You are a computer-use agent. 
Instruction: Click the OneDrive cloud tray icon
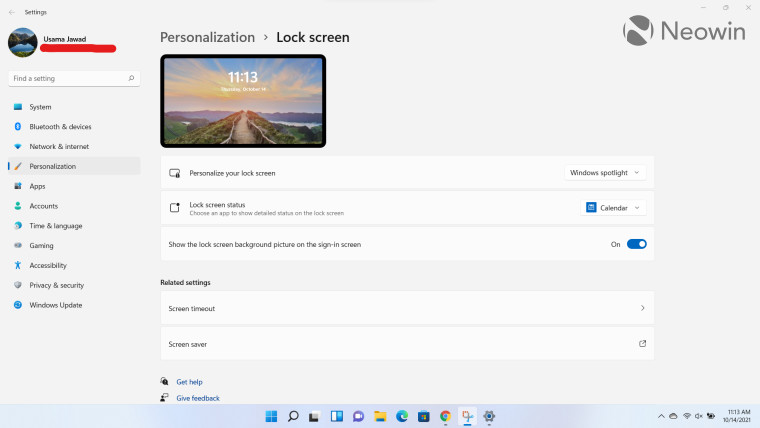point(673,416)
